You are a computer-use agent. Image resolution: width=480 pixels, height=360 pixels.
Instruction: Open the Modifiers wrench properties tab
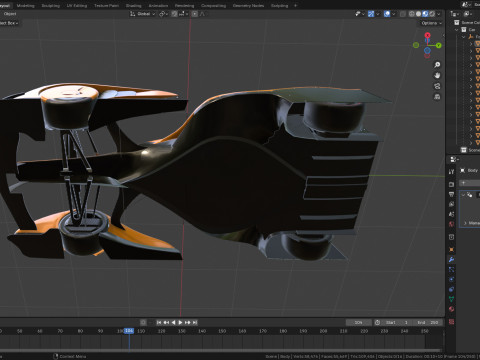coord(451,259)
